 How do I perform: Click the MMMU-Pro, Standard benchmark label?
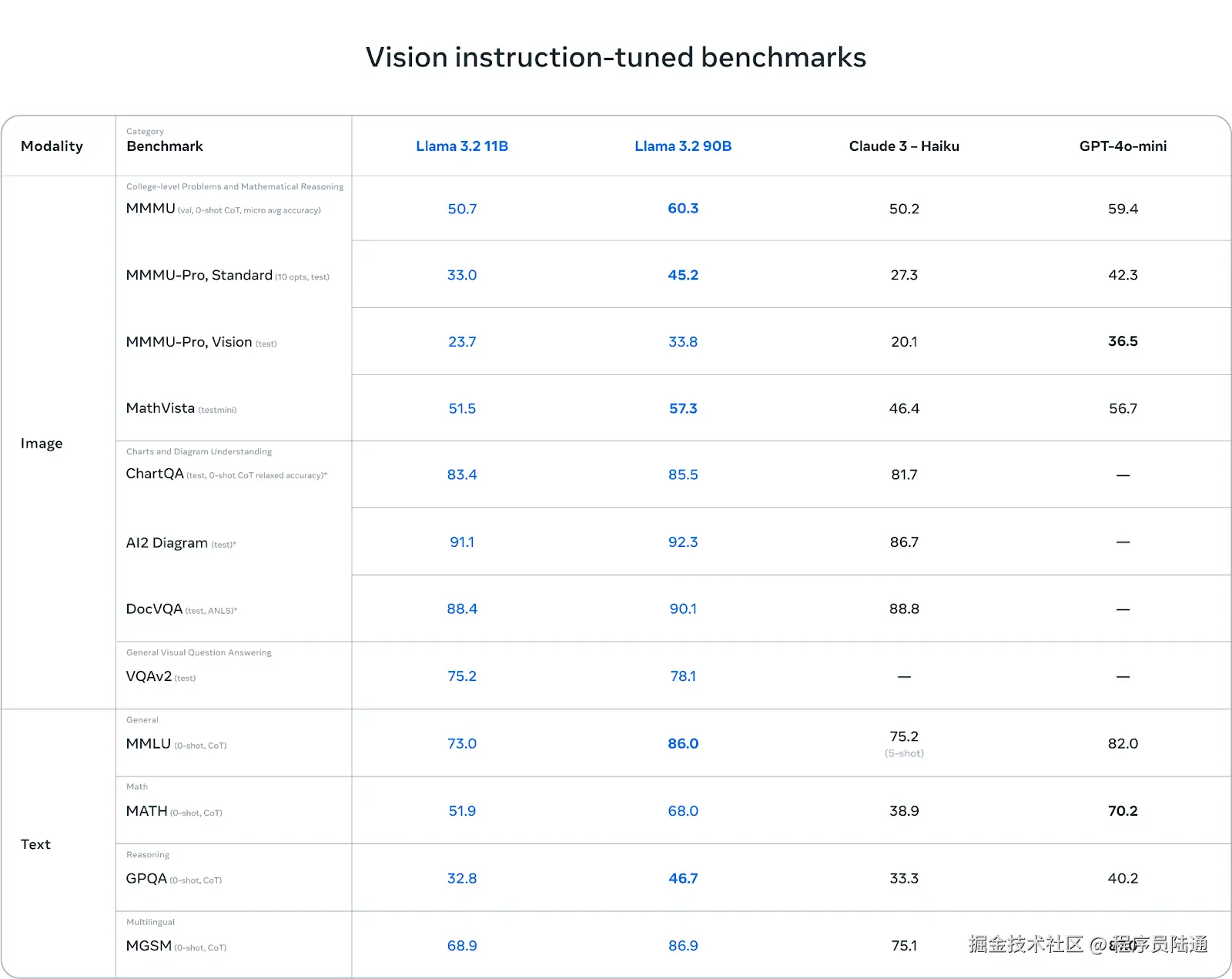(199, 275)
